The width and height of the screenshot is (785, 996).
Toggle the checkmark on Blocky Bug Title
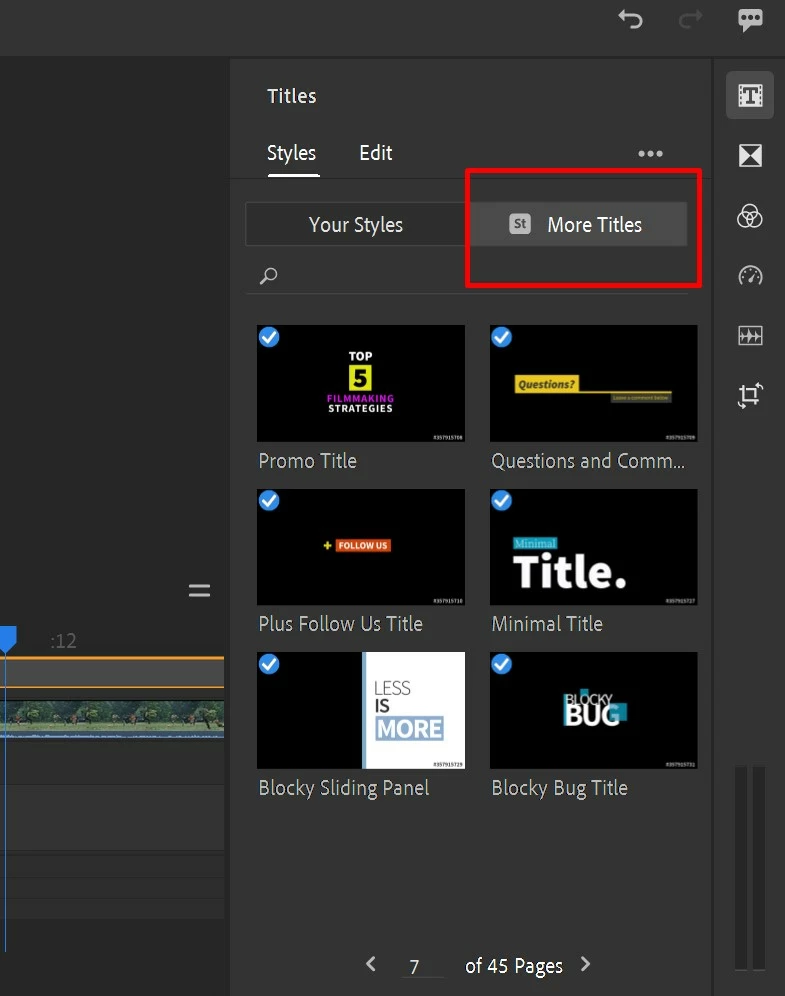click(x=502, y=664)
